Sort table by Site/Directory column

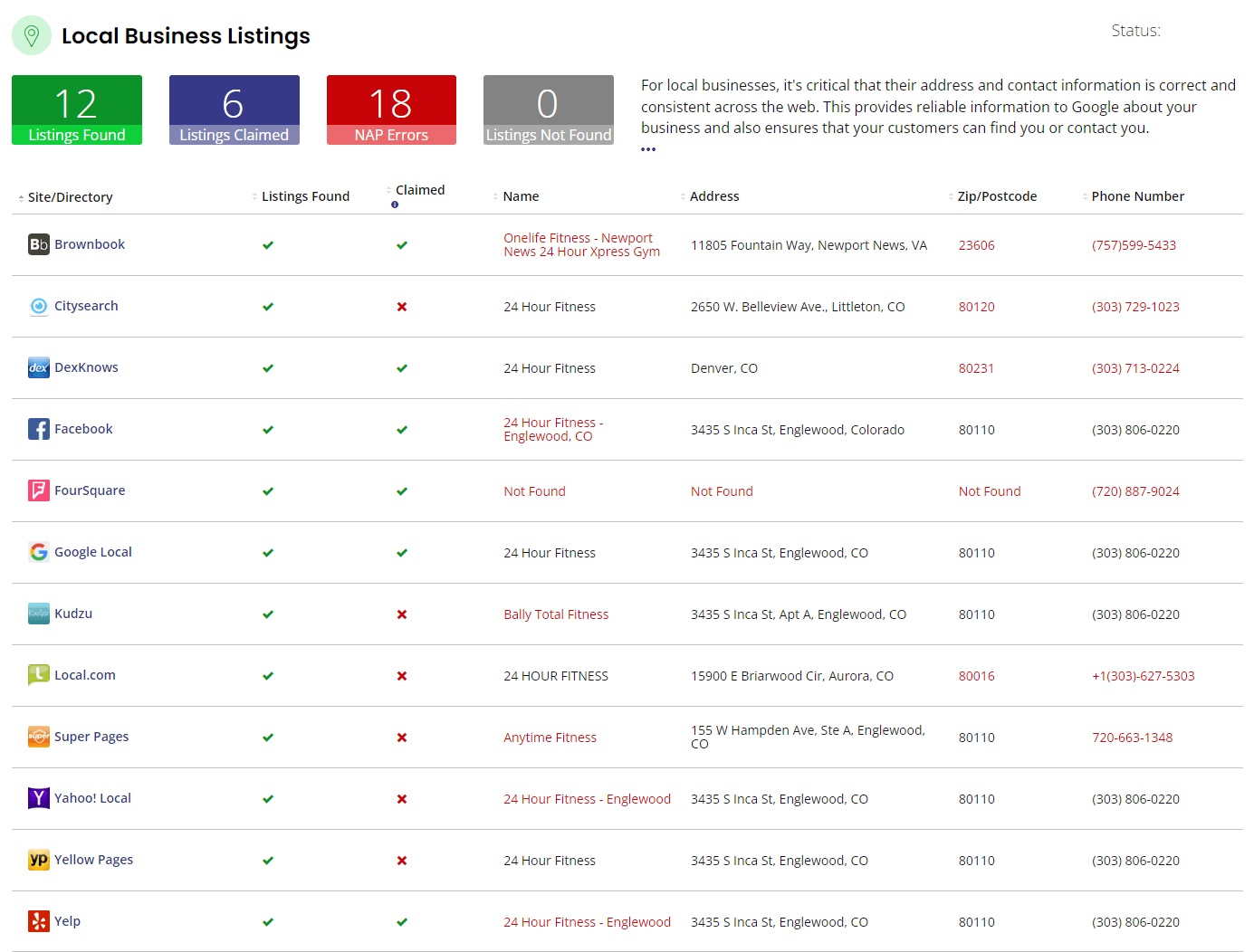pos(70,197)
